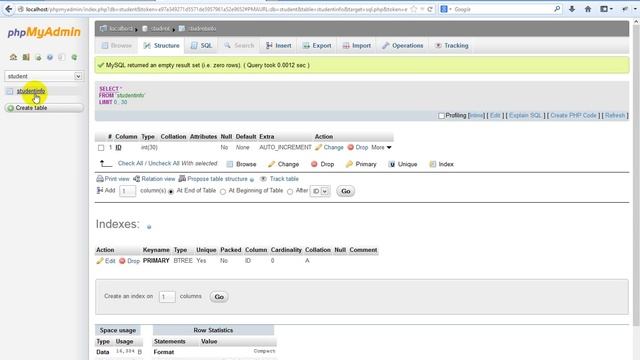Viewport: 640px width, 360px height.
Task: Click the browser address bar URL
Action: (216, 9)
